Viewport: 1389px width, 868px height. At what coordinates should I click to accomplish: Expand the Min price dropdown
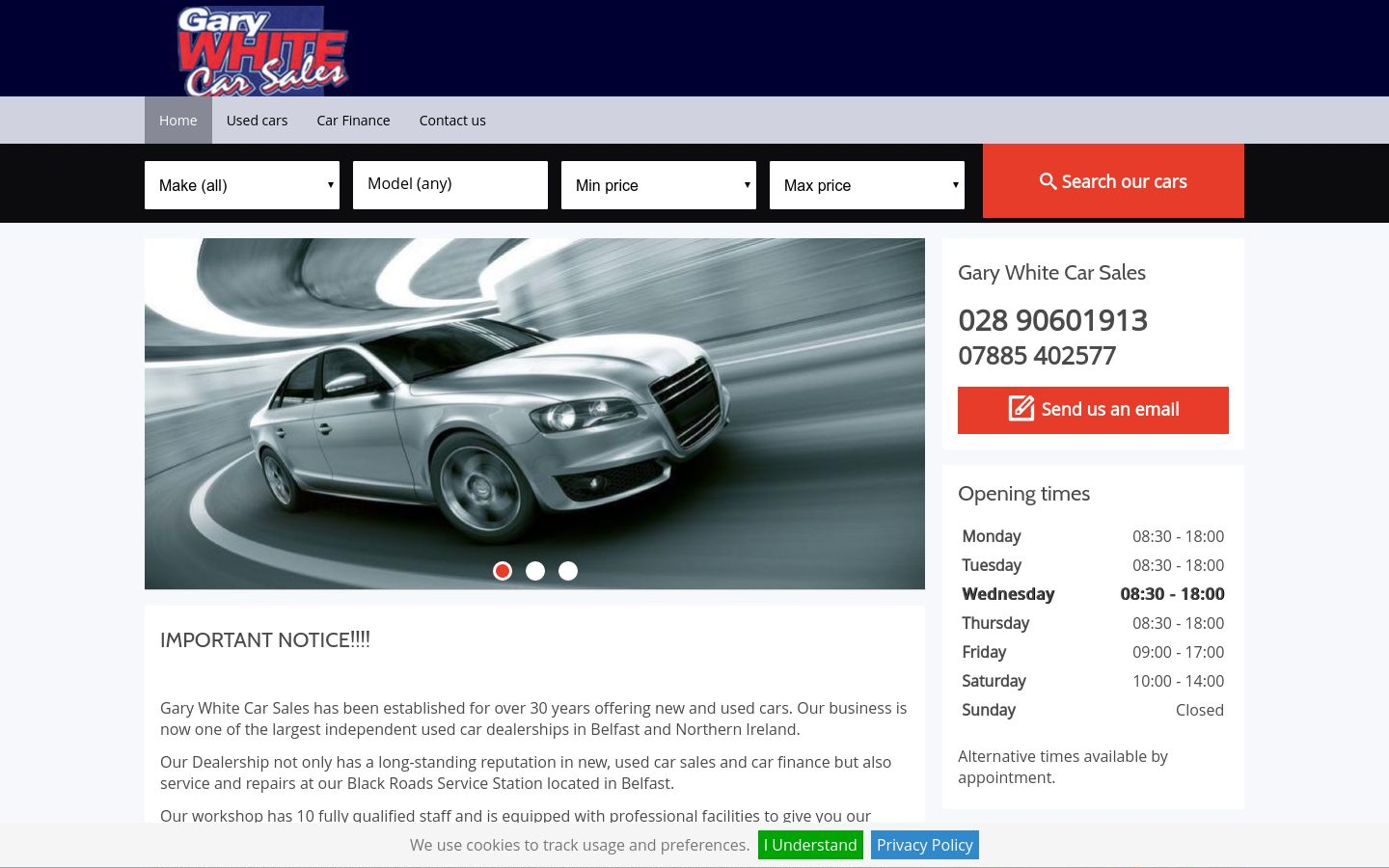click(x=659, y=185)
